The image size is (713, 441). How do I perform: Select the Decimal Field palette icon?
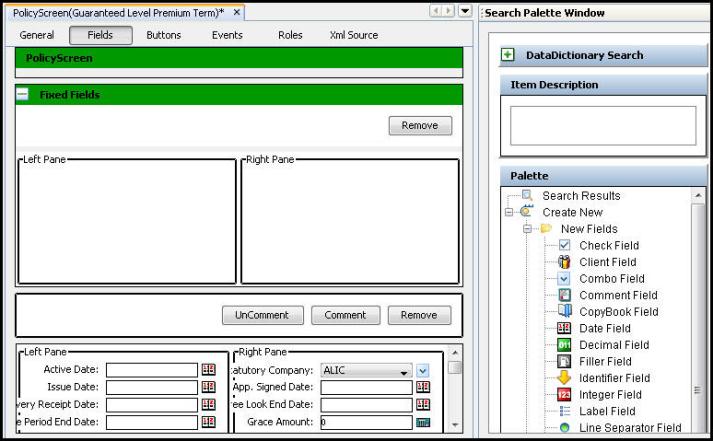click(564, 345)
